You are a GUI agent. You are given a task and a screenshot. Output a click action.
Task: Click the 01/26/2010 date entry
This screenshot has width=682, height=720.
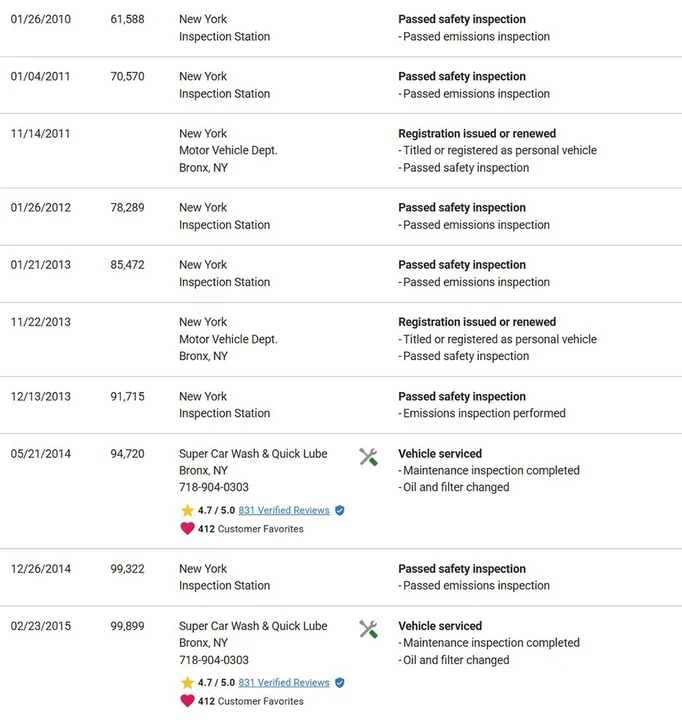point(41,19)
